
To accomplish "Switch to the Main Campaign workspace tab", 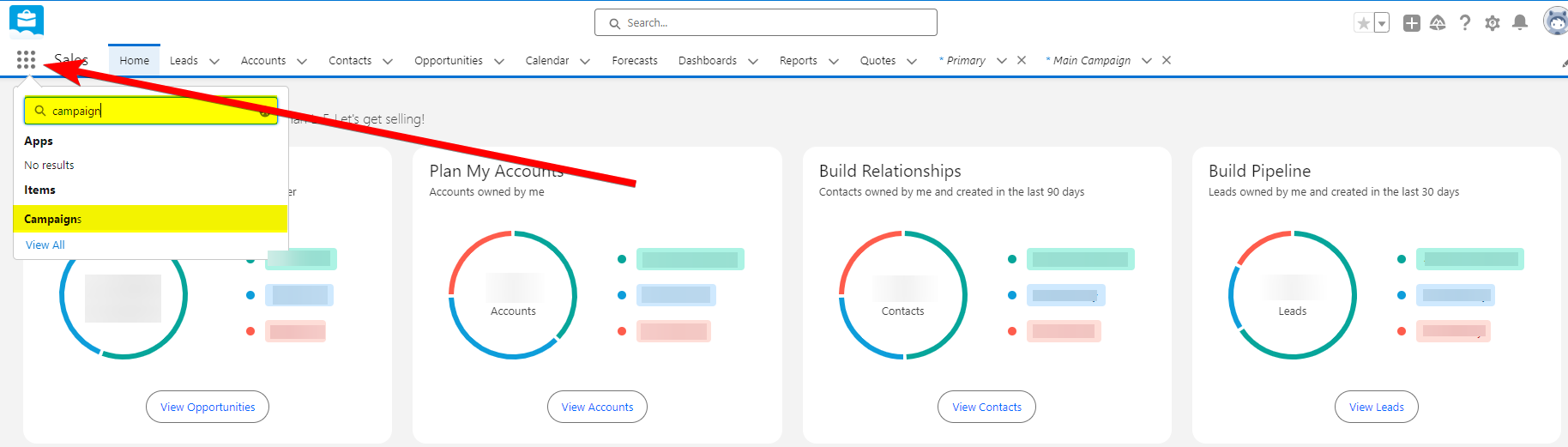I will (1089, 60).
